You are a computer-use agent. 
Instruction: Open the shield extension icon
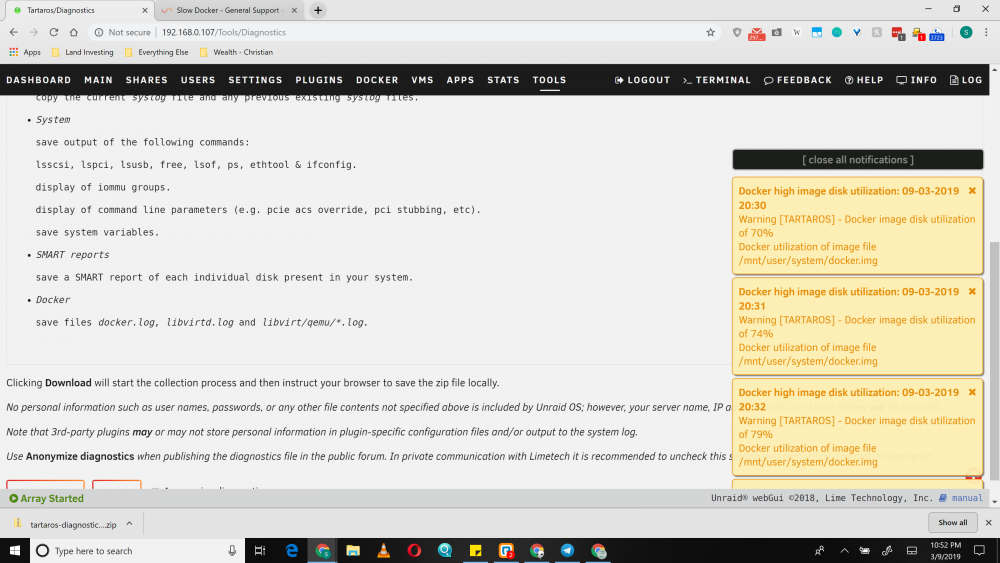click(737, 32)
